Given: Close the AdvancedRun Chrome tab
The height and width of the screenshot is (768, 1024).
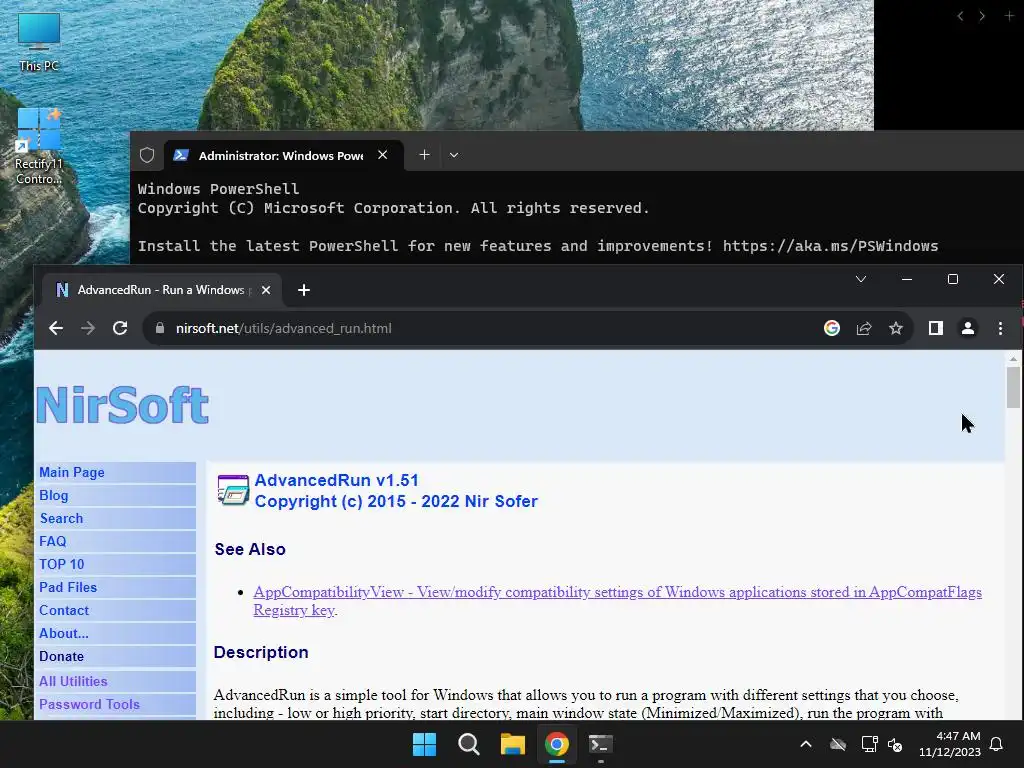Looking at the screenshot, I should [266, 290].
